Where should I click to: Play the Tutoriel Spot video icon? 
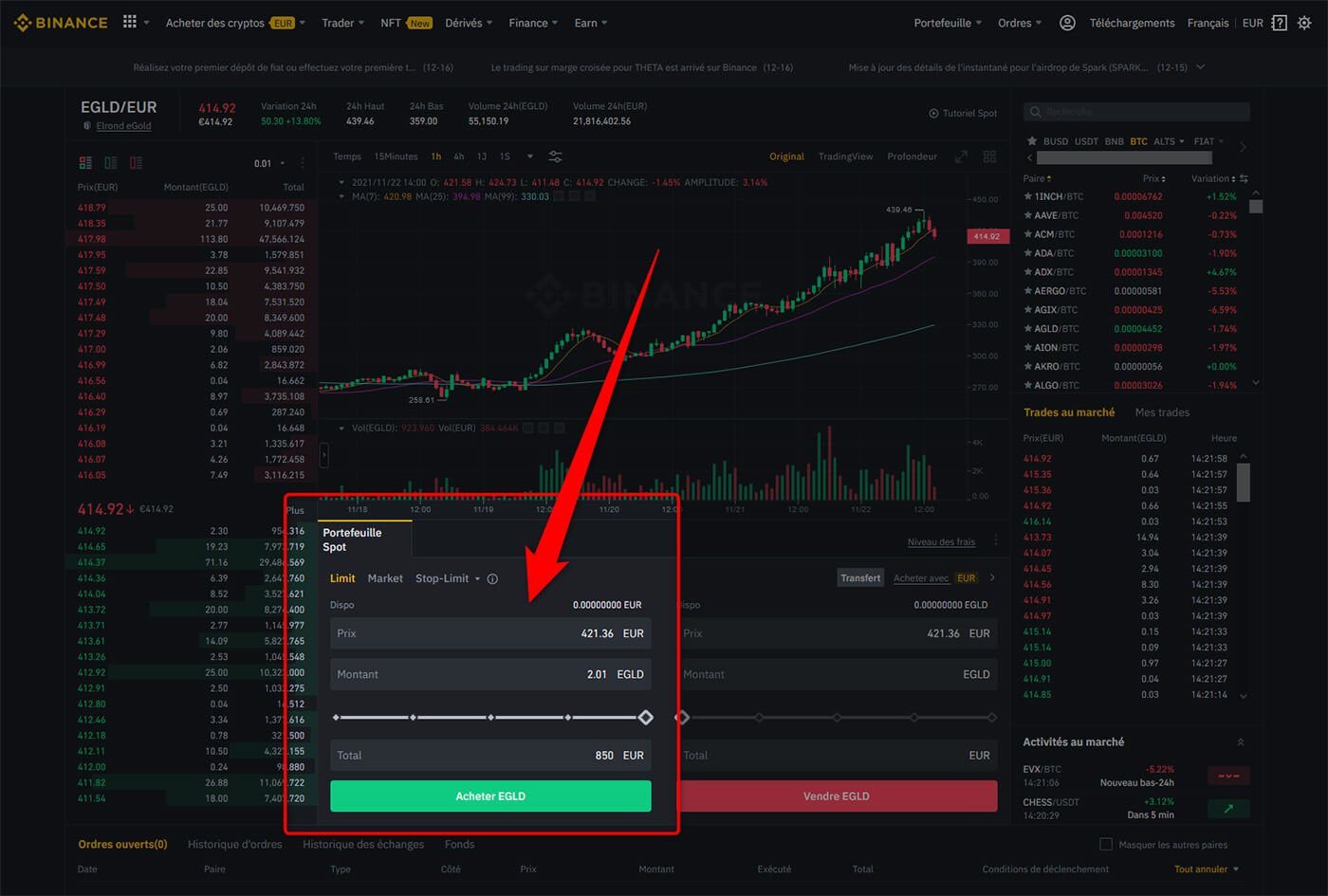[933, 113]
